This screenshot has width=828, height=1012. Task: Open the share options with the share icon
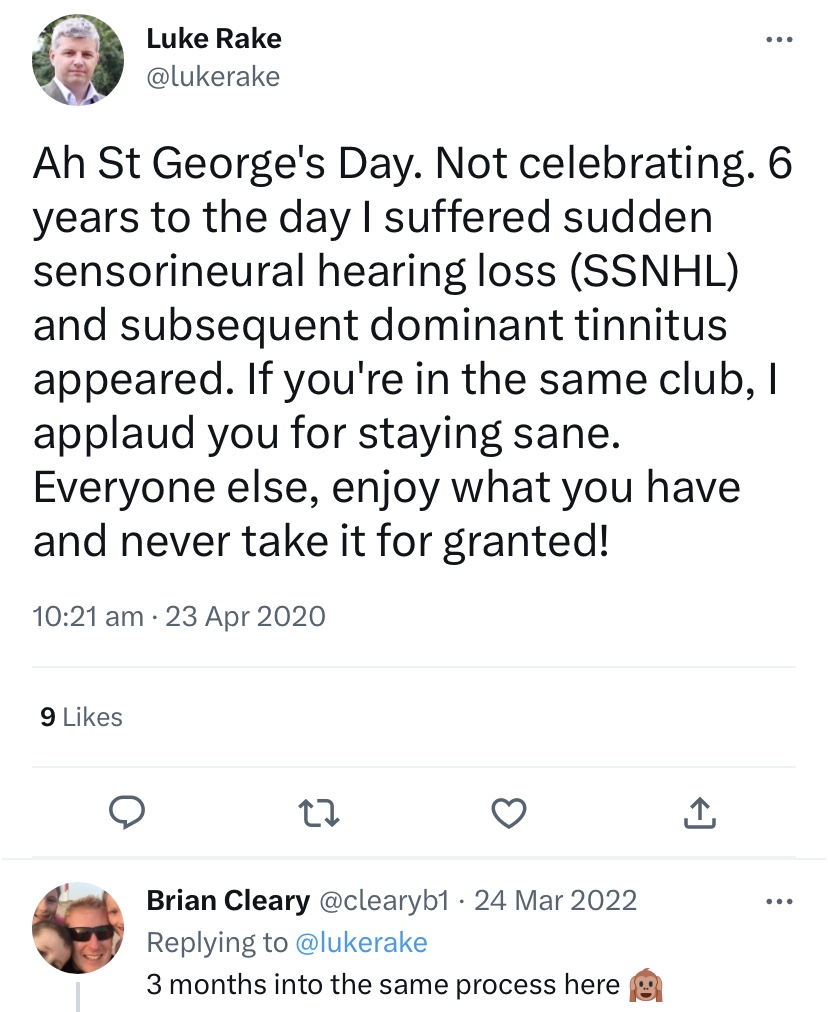[x=699, y=813]
